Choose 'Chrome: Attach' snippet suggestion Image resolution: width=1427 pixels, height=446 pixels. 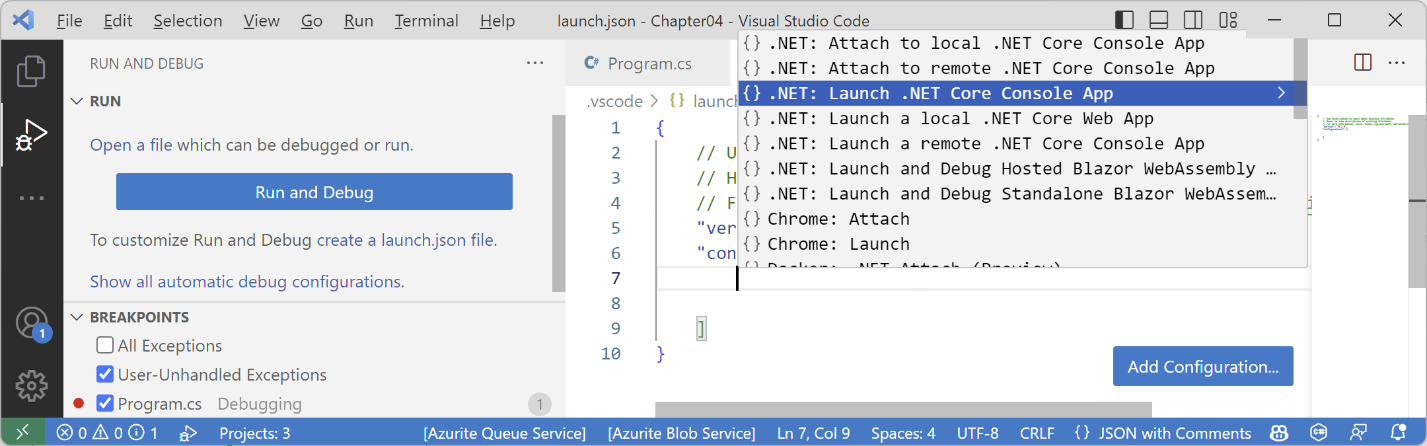tap(1015, 218)
